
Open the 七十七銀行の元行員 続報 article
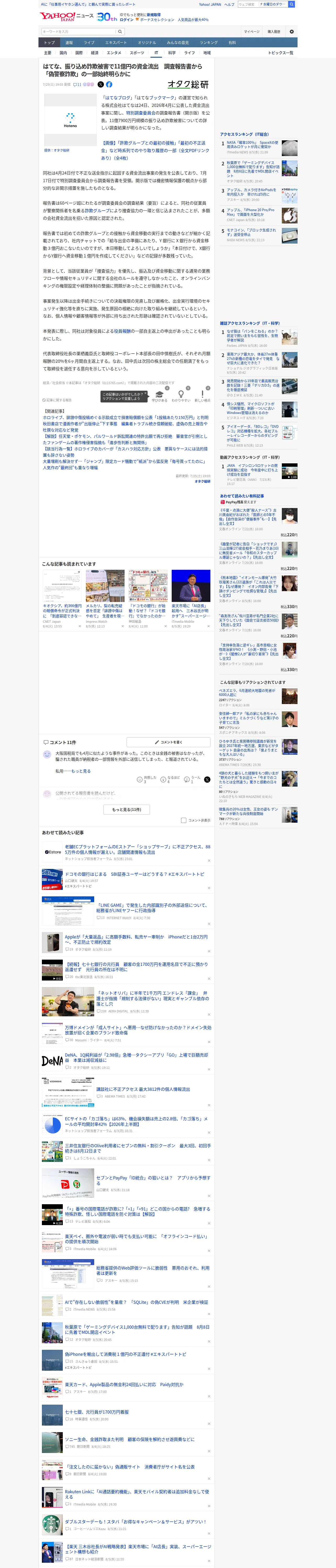[137, 967]
